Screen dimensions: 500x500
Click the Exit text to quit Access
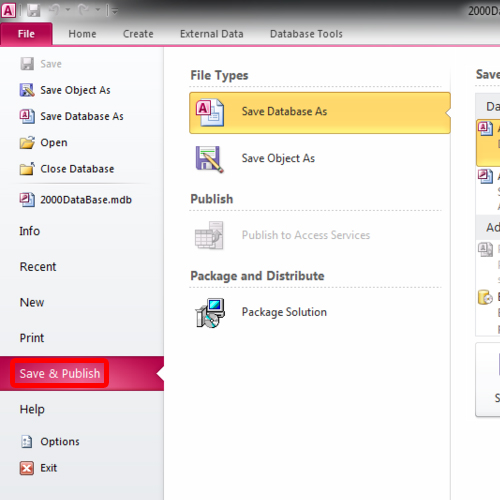click(49, 468)
